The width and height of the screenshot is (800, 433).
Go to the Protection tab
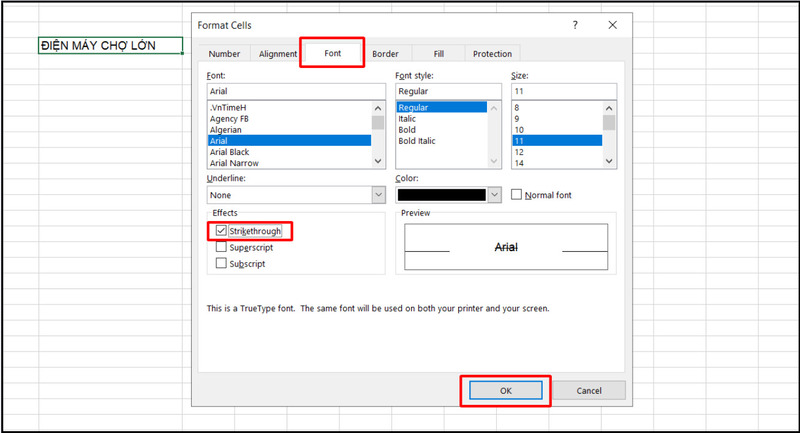tap(492, 54)
